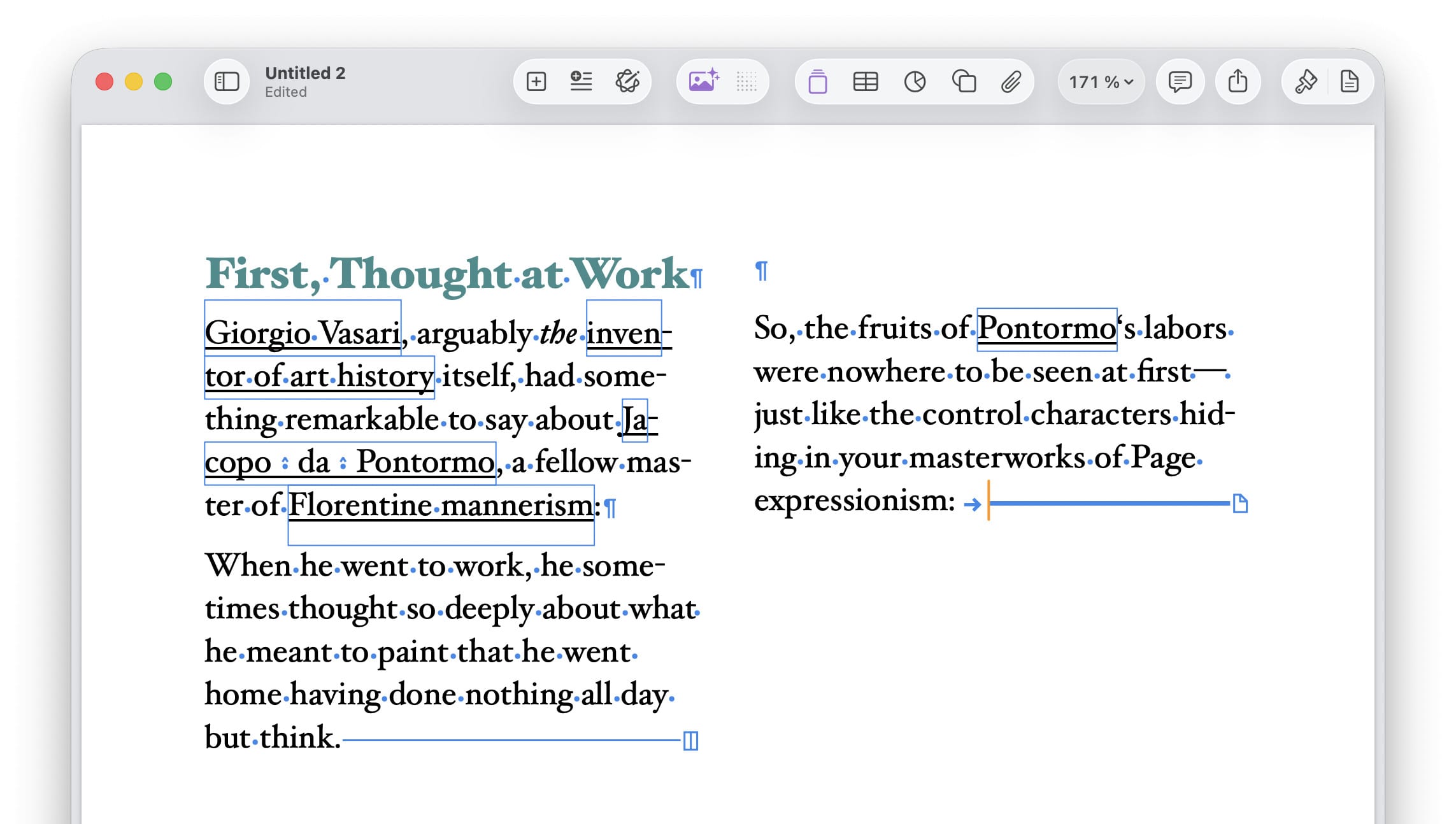This screenshot has width=1456, height=824.
Task: Click the page break marker after 'expressionism:'
Action: tap(1239, 504)
